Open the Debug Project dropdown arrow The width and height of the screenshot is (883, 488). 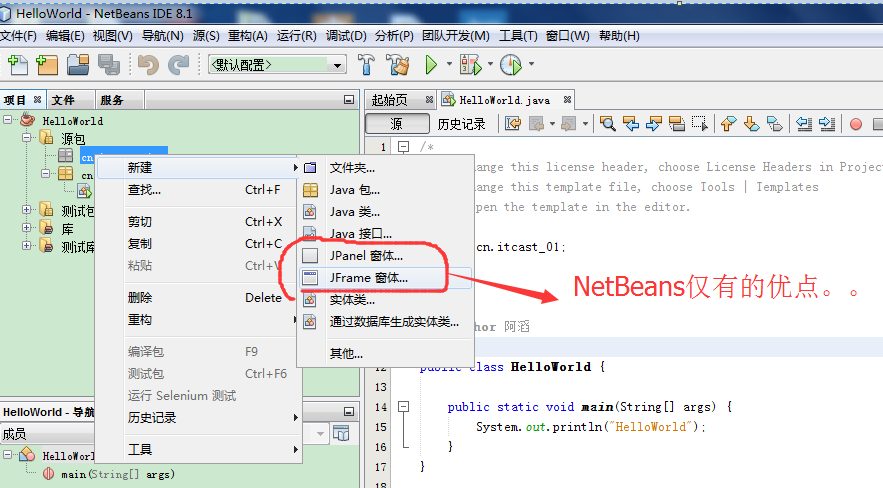[x=490, y=64]
